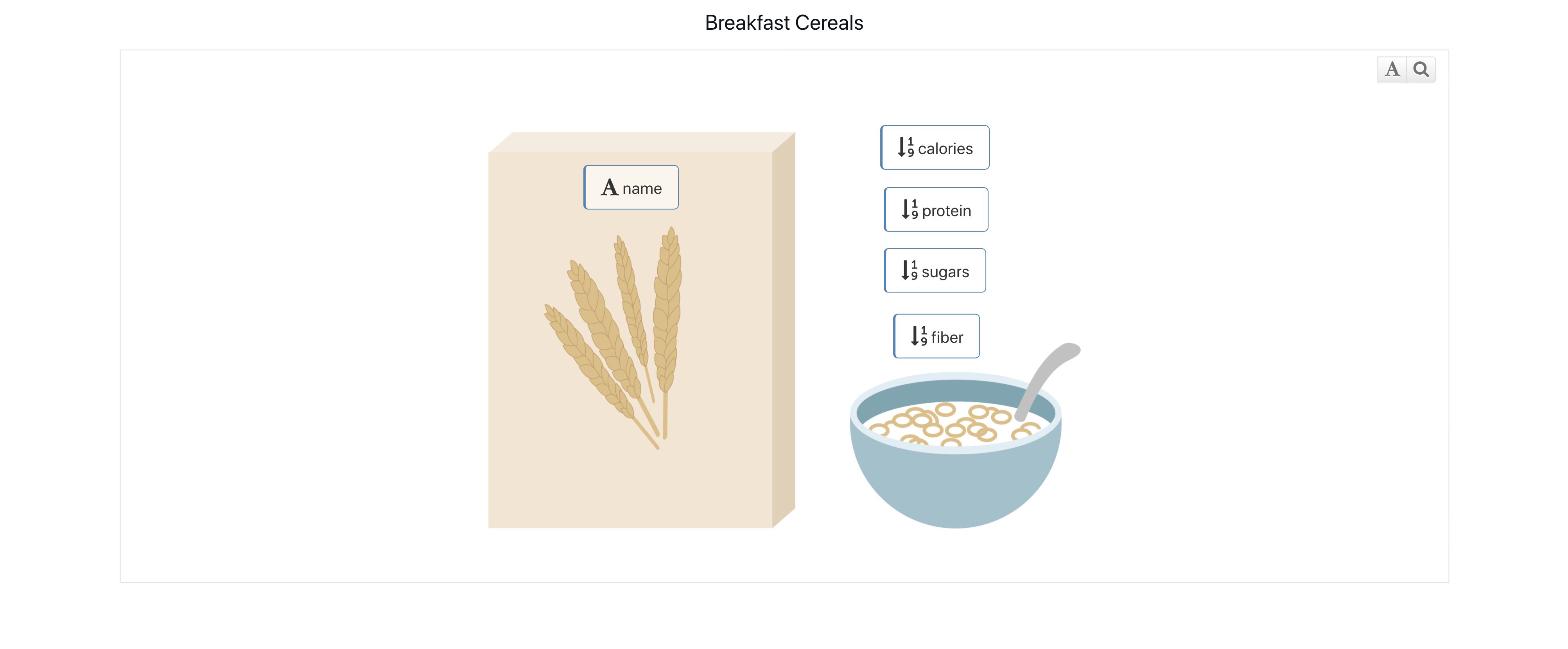Click the numeric sort icon beside sugars
This screenshot has width=1568, height=649.
tap(910, 270)
